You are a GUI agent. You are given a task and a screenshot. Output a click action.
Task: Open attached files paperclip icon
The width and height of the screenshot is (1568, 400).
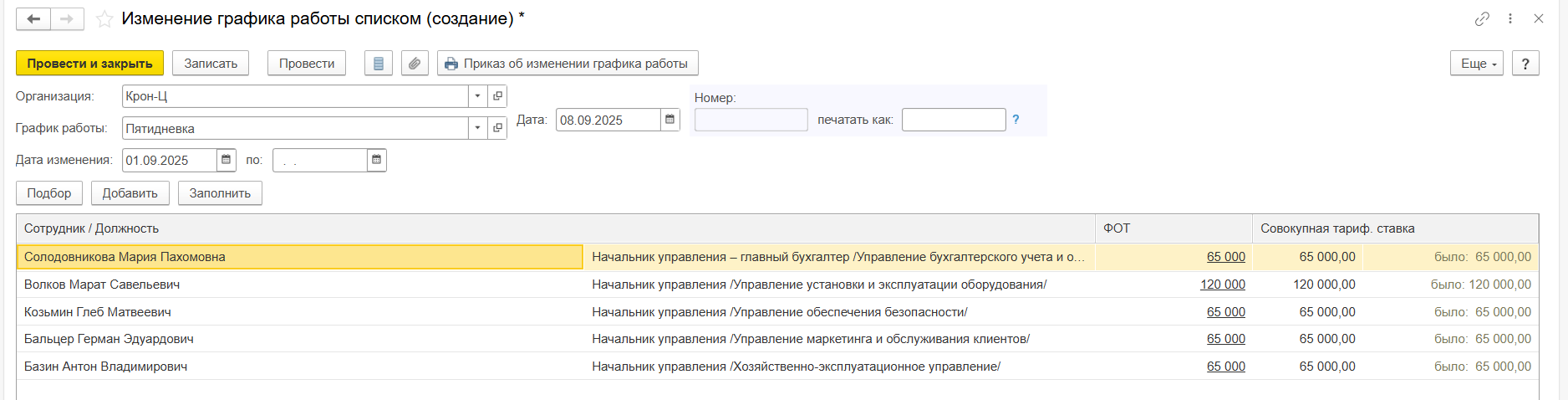[x=415, y=64]
